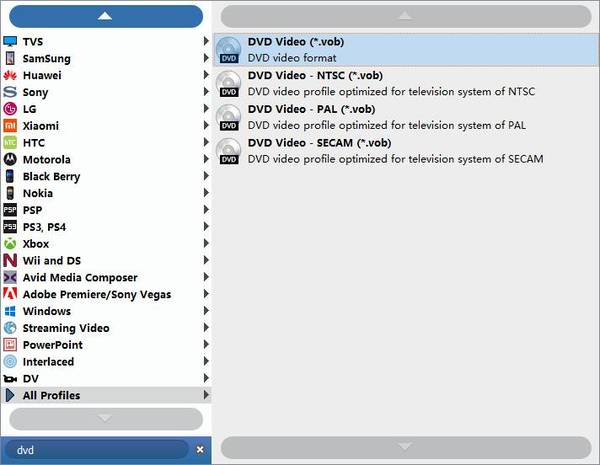Open the PowerPoint category
Image resolution: width=600 pixels, height=465 pixels.
point(106,344)
